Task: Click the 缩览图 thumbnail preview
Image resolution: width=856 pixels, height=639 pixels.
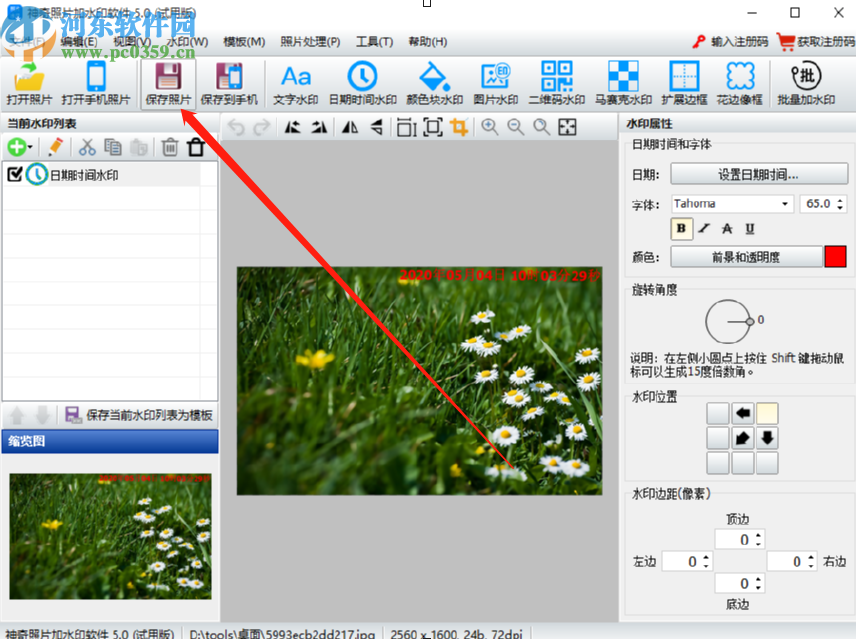Action: (110, 536)
